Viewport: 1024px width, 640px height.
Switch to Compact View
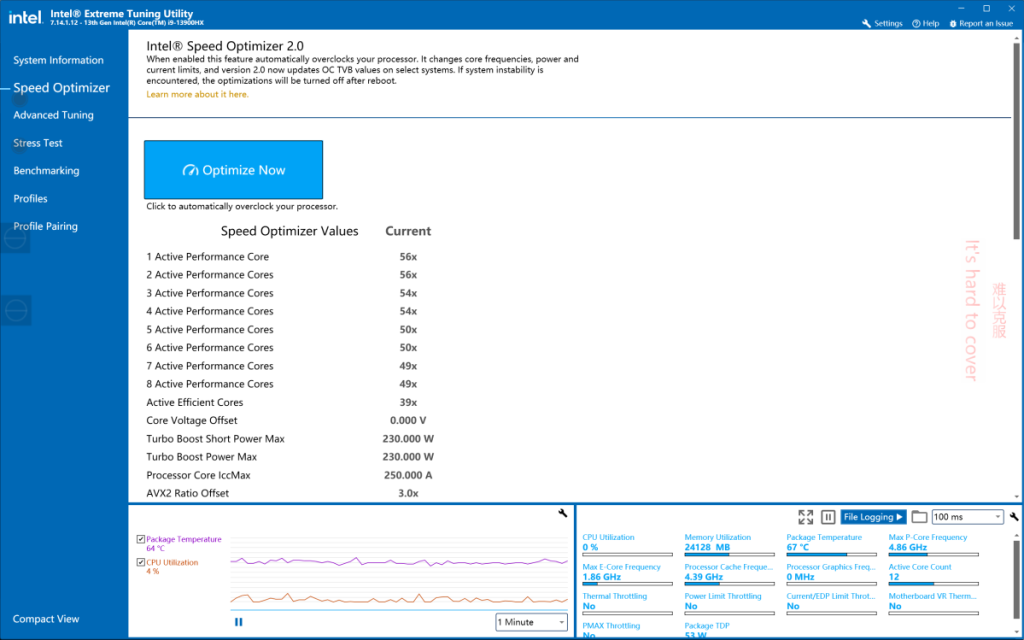pyautogui.click(x=46, y=618)
